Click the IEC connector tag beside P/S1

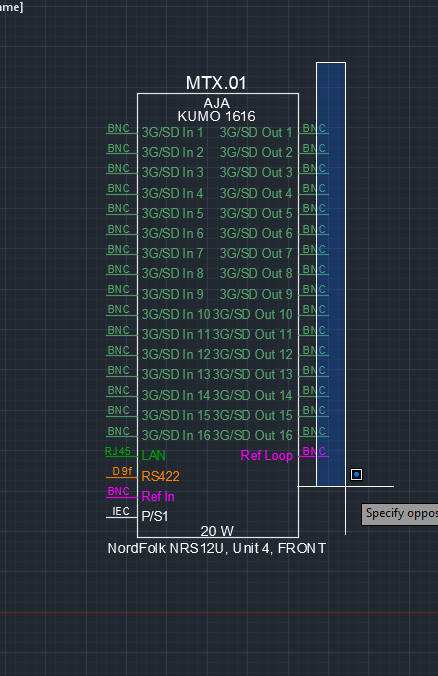pyautogui.click(x=121, y=511)
